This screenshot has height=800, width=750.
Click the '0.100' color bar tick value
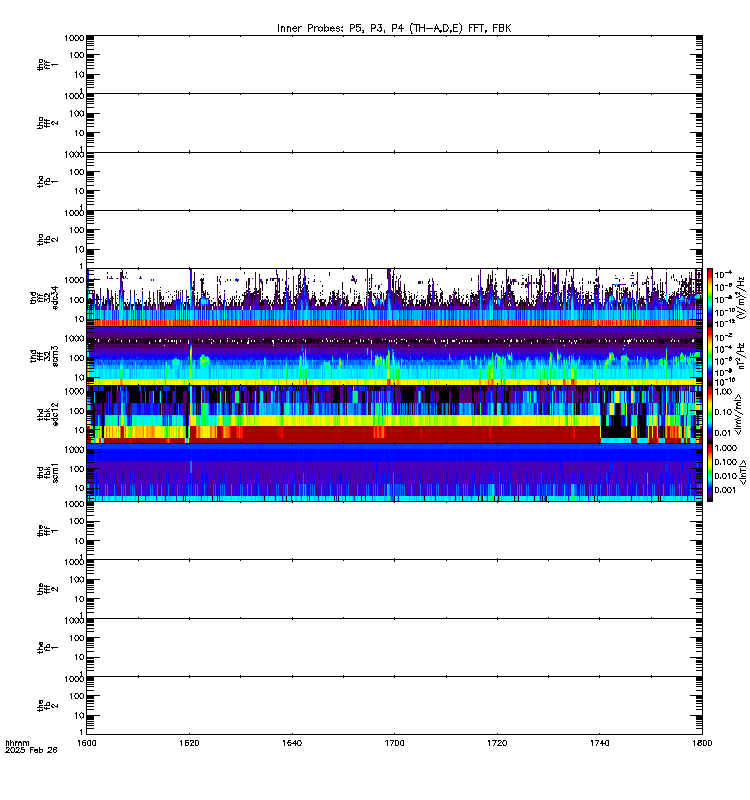(x=726, y=462)
